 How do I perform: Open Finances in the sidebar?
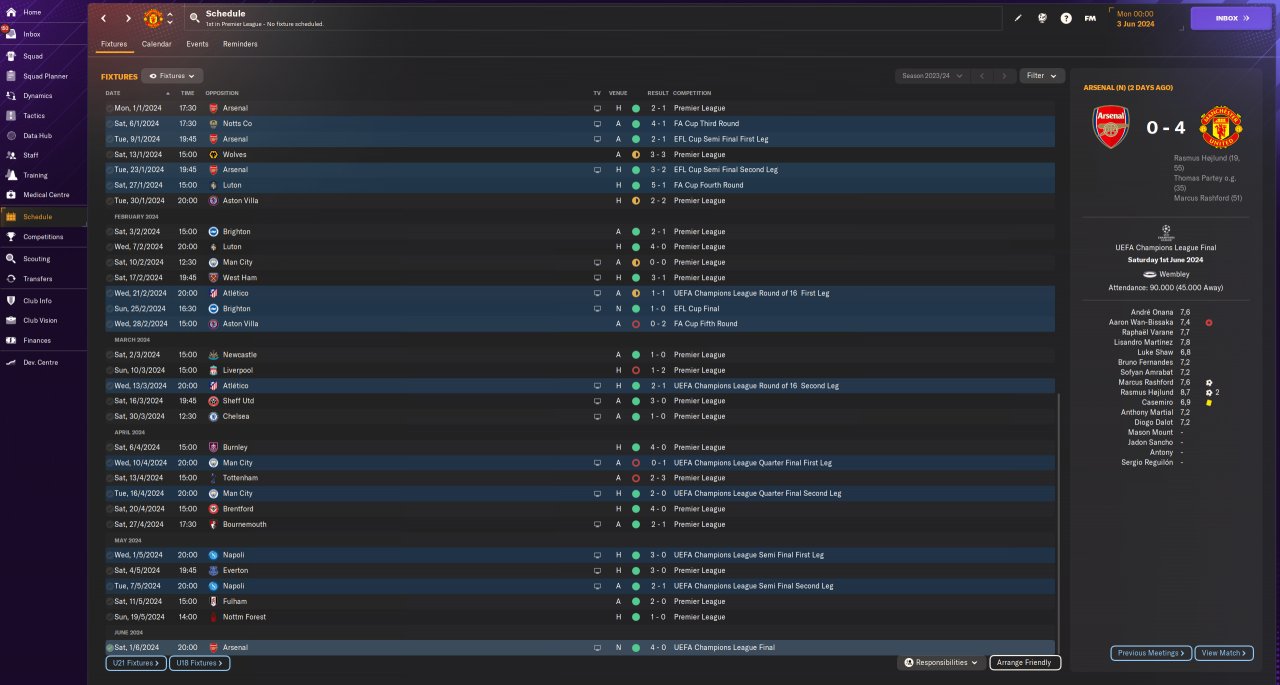tap(37, 341)
